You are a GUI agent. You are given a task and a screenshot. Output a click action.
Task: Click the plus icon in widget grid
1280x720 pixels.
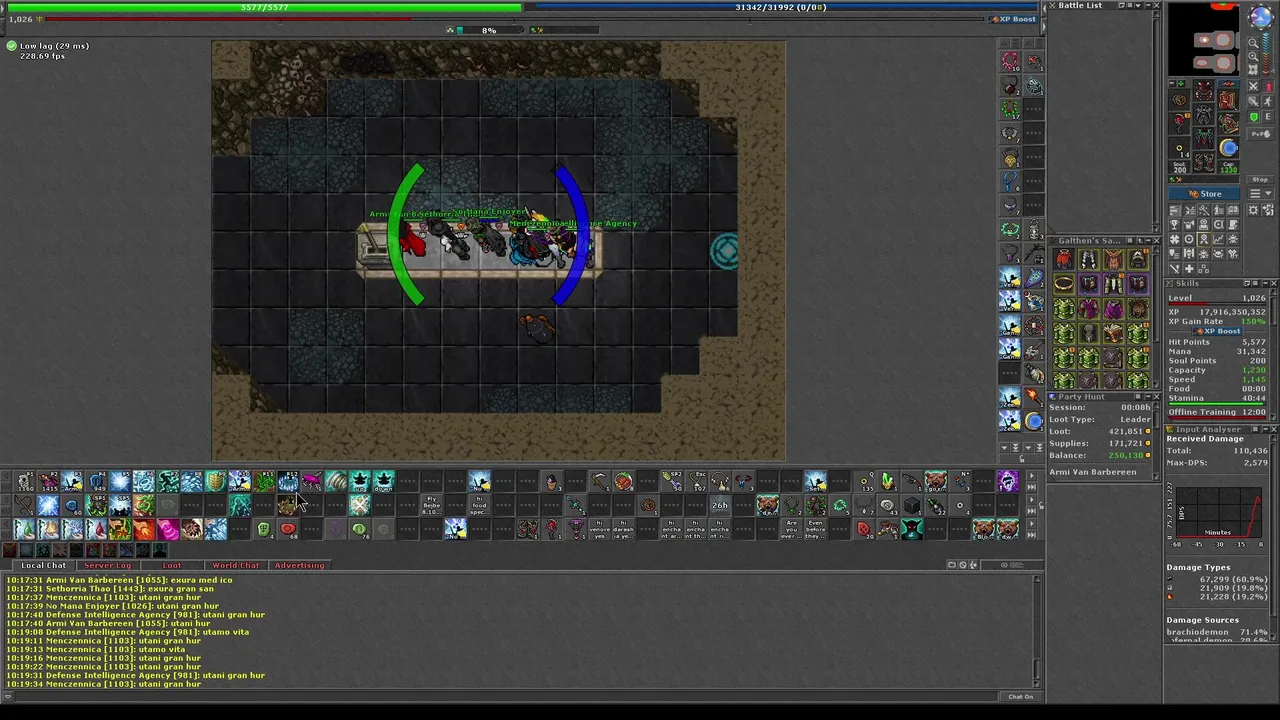pos(1189,267)
